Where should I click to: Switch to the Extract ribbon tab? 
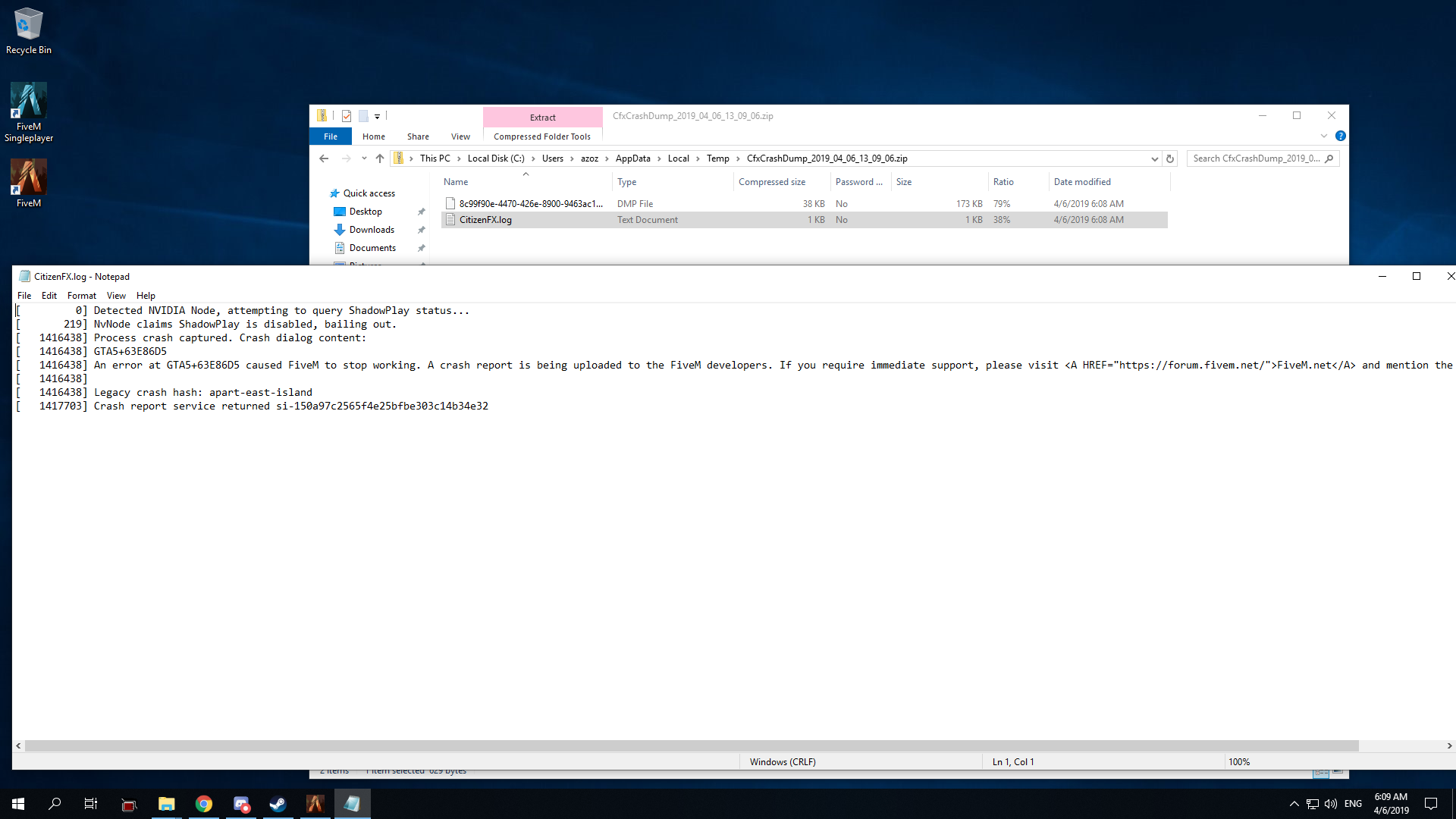(542, 117)
